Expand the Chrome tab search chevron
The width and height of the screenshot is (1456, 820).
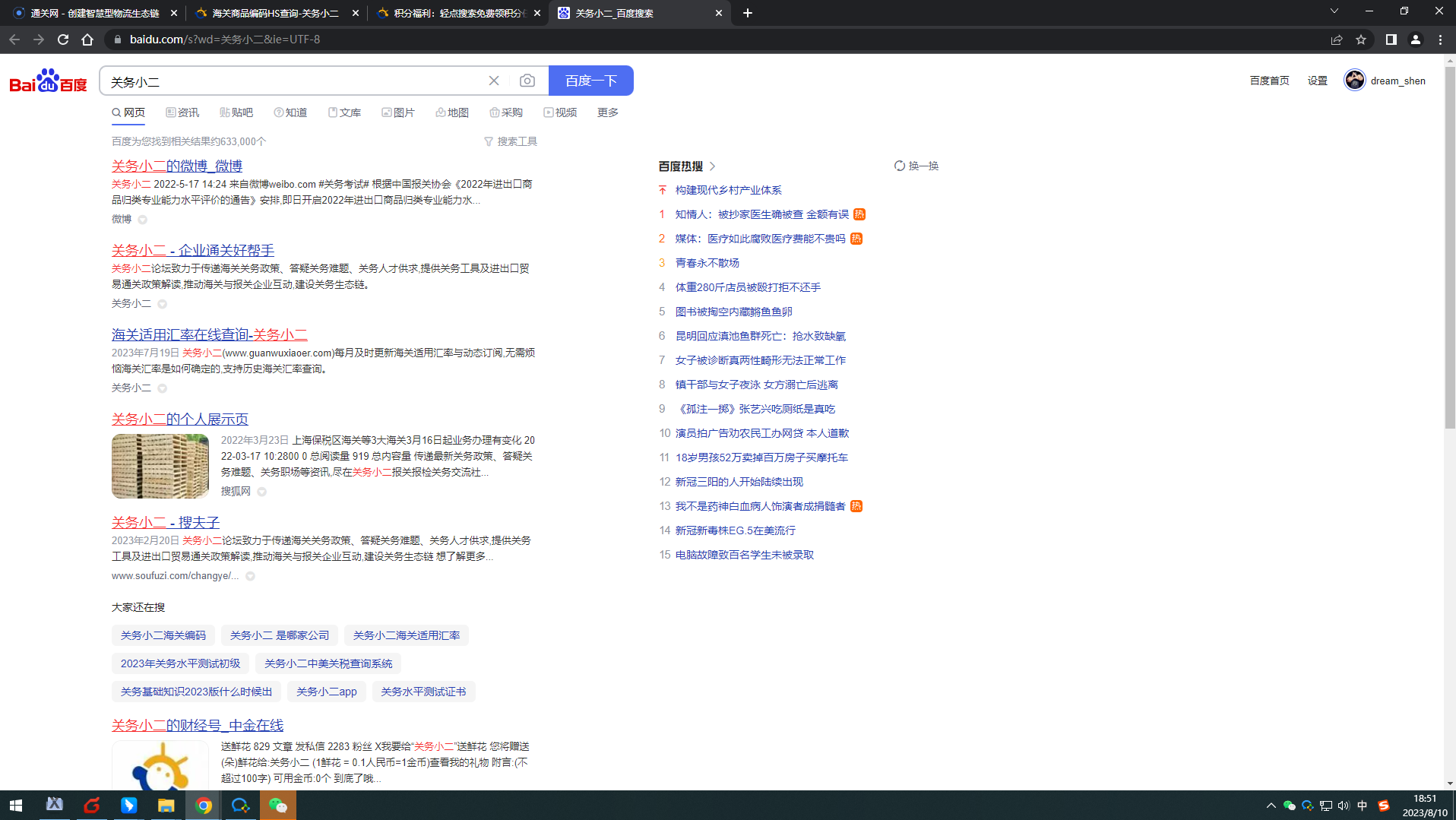(1334, 11)
